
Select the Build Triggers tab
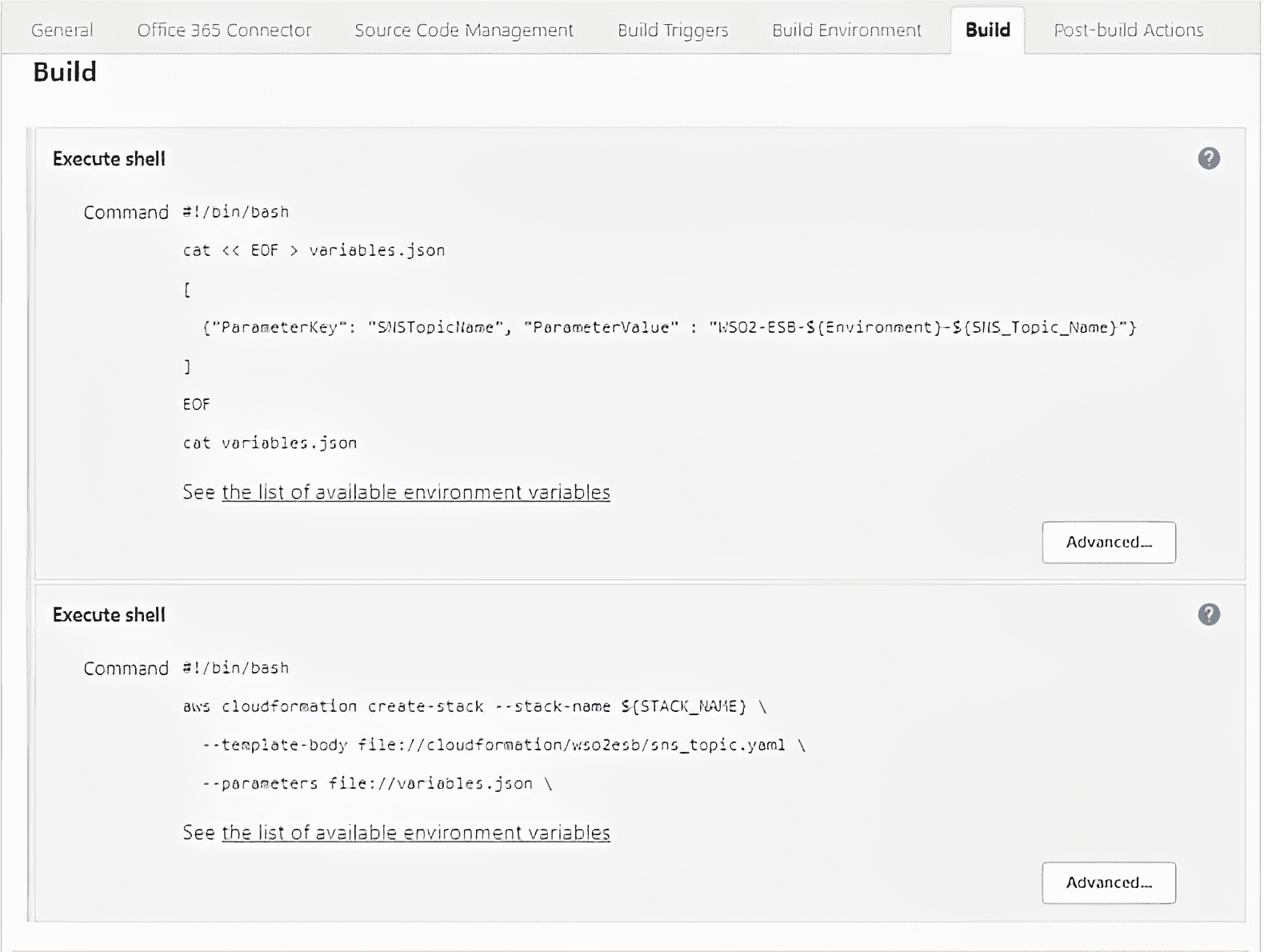[672, 30]
